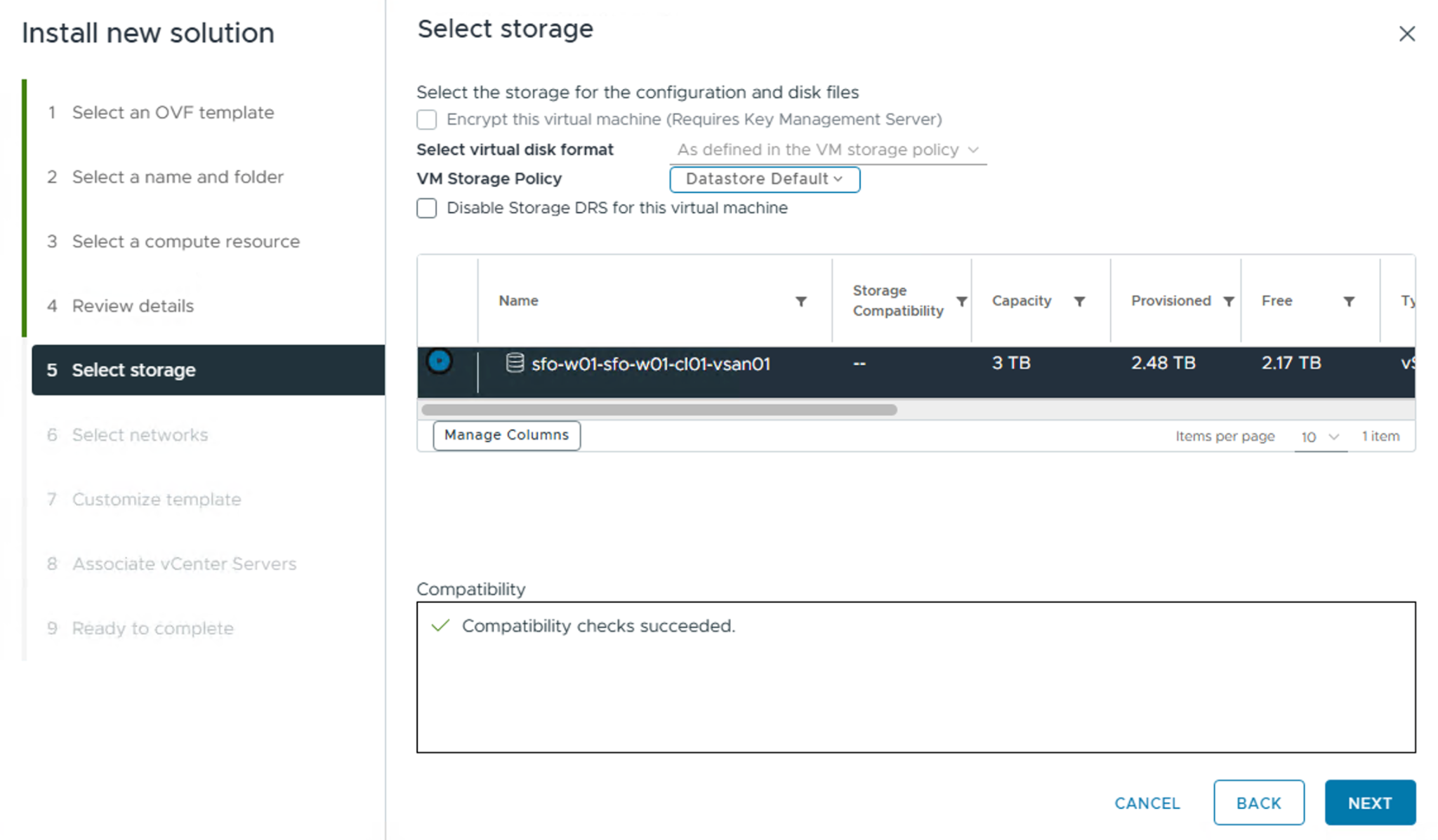Open the Items per page dropdown
Viewport: 1438px width, 840px height.
click(1319, 436)
